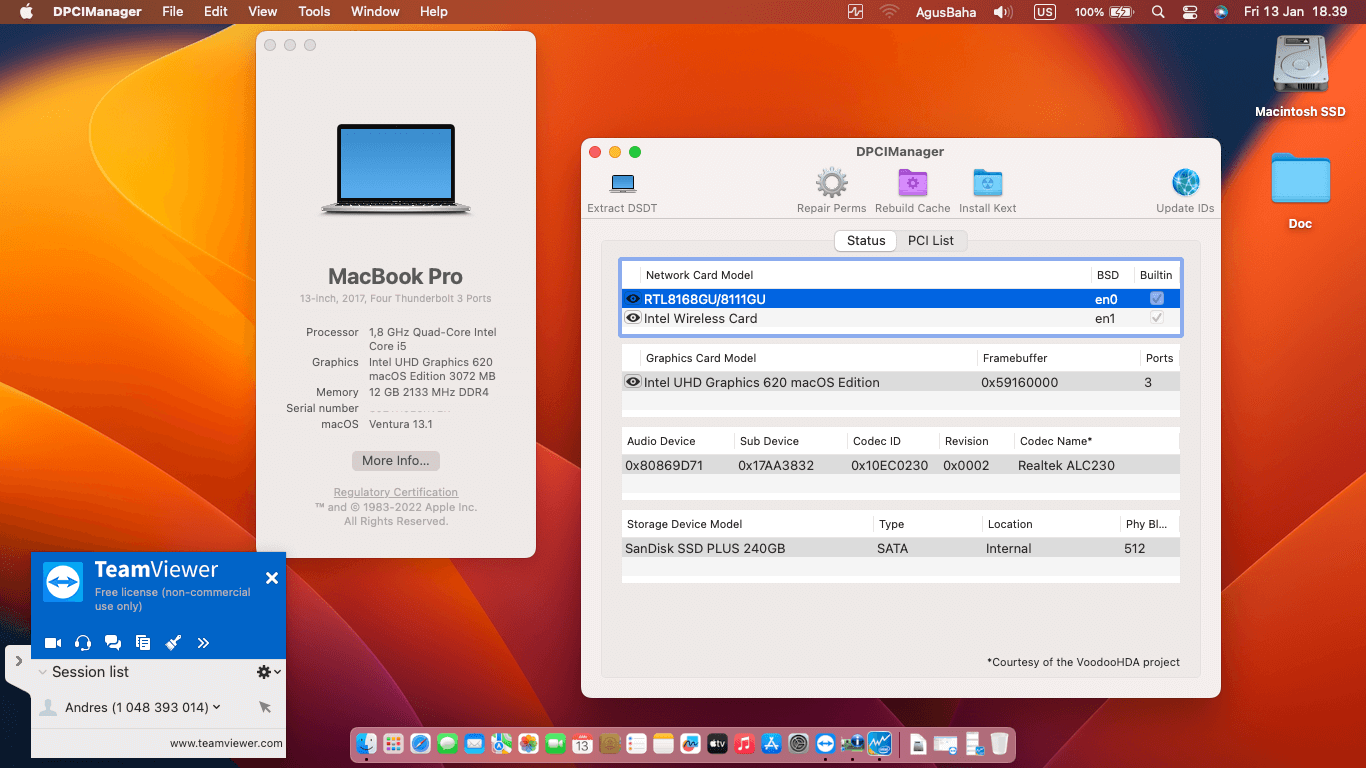Viewport: 1366px width, 768px height.
Task: Launch Safari from the Dock
Action: pyautogui.click(x=421, y=744)
